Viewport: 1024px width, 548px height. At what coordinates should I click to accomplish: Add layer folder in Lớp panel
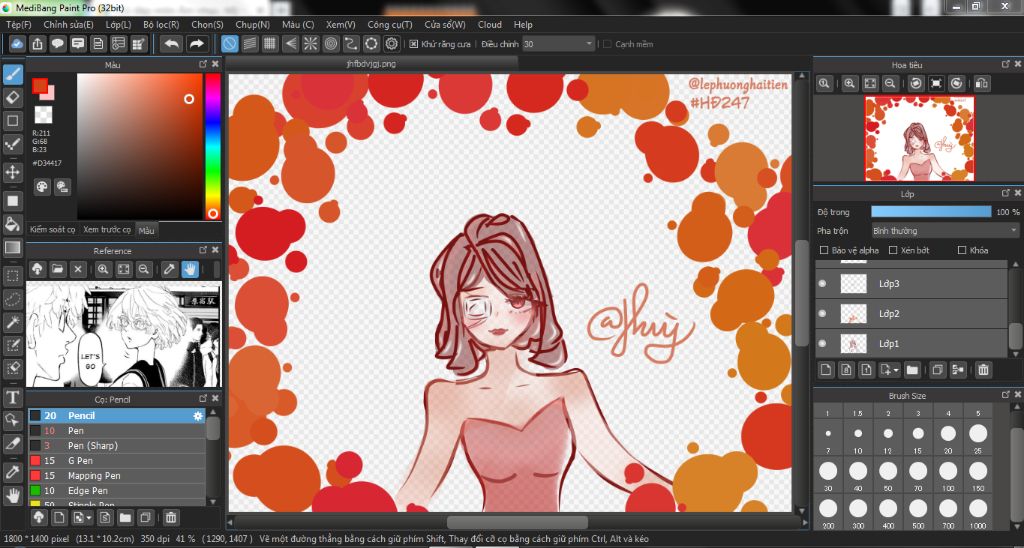tap(912, 370)
